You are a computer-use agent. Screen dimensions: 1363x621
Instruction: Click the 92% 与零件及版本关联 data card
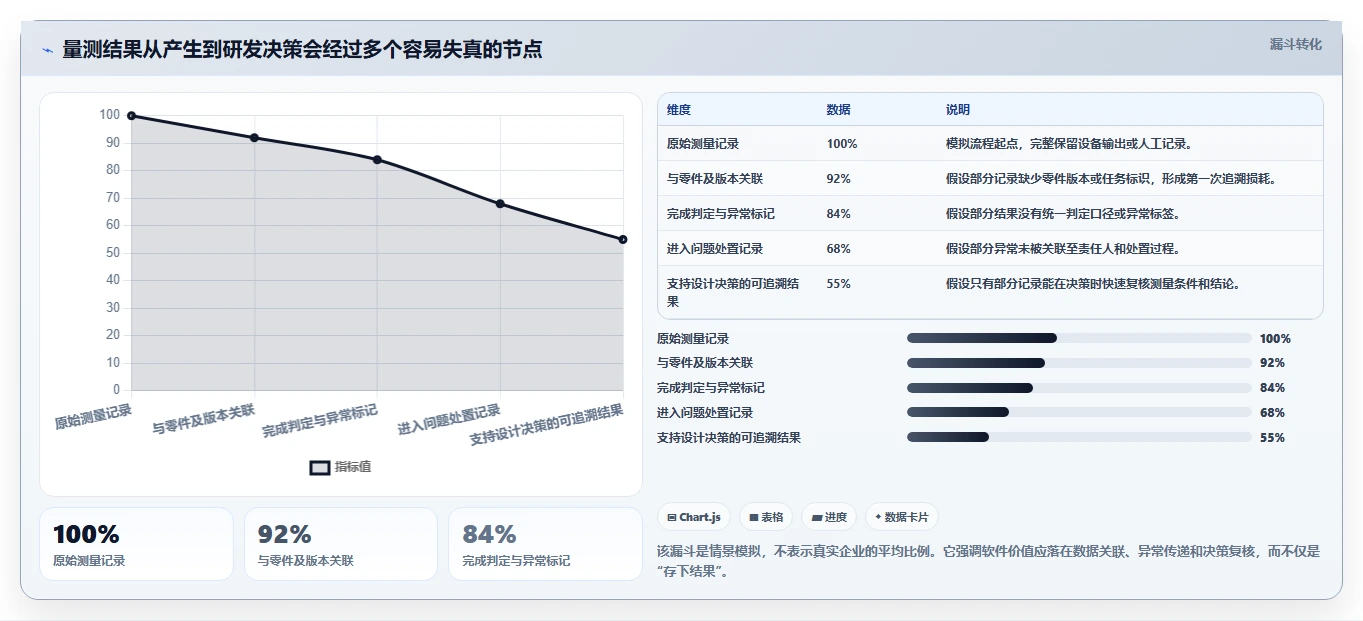341,544
